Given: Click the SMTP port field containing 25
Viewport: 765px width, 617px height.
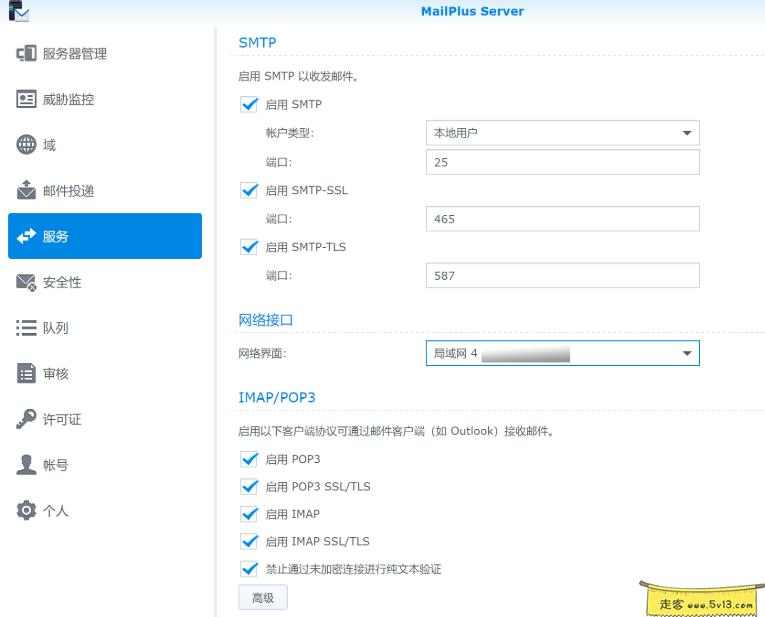Looking at the screenshot, I should coord(561,162).
